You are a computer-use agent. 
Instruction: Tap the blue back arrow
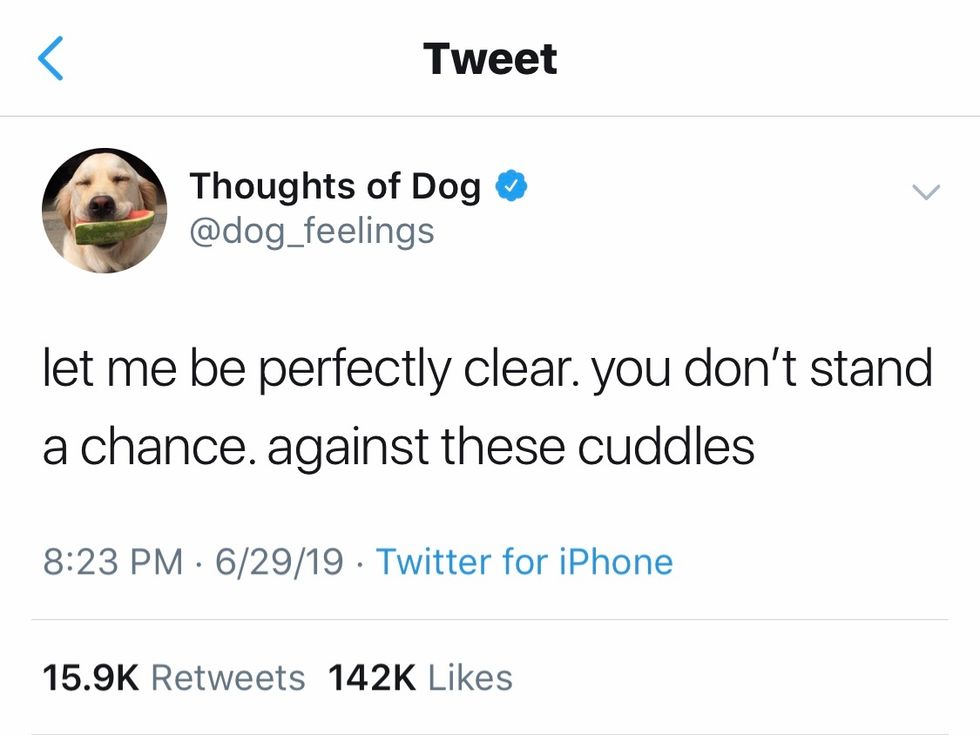pyautogui.click(x=52, y=58)
